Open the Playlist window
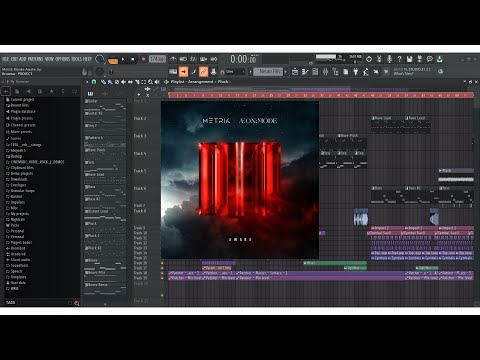The height and width of the screenshot is (360, 480). [295, 72]
